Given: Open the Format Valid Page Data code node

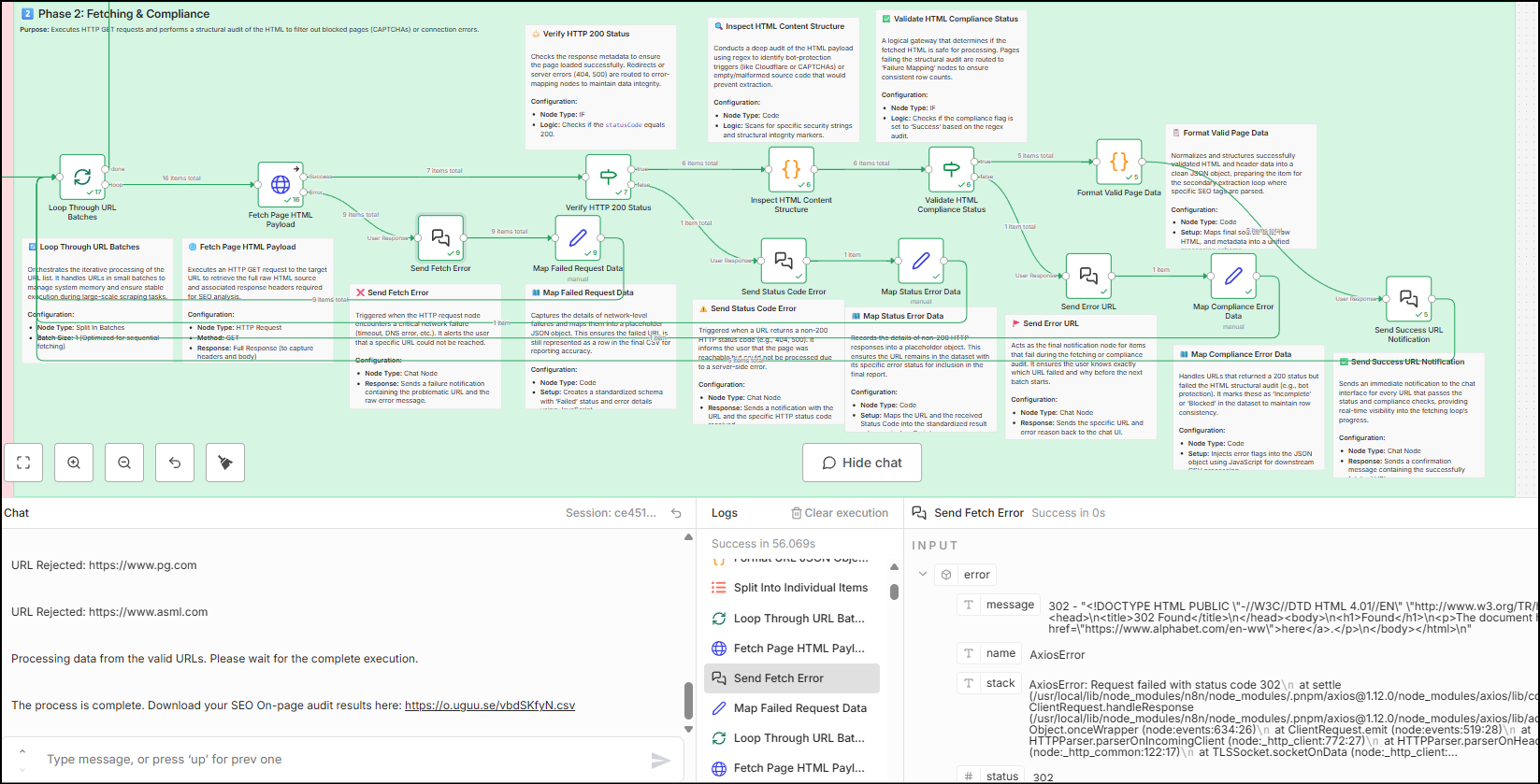Looking at the screenshot, I should coord(1119,163).
